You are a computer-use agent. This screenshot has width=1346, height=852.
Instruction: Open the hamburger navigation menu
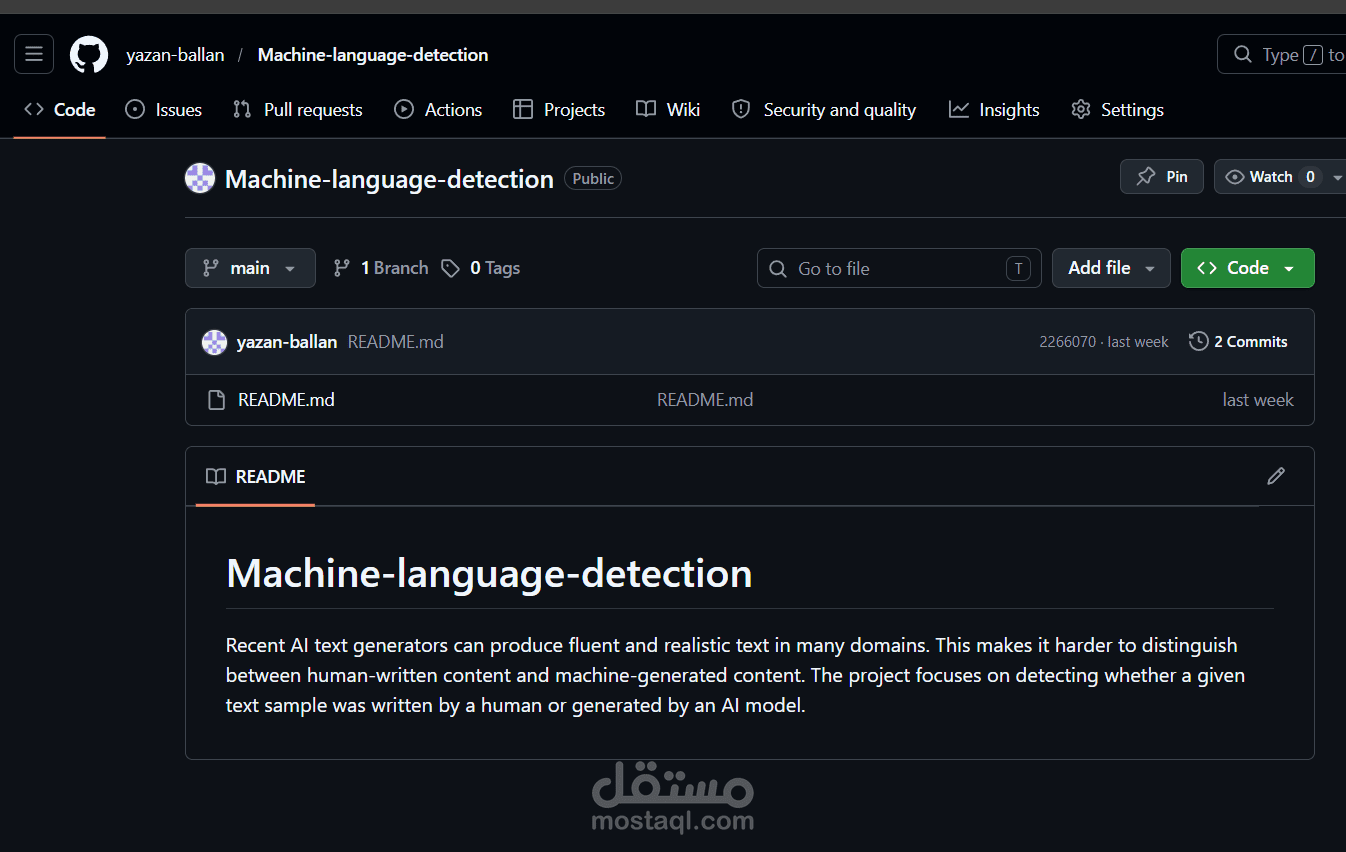[34, 54]
